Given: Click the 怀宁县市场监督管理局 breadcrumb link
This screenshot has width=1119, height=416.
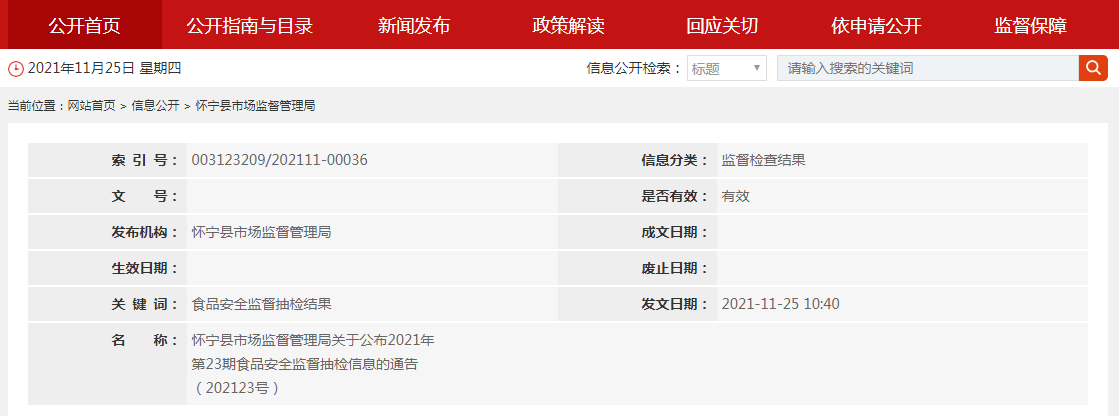Looking at the screenshot, I should [255, 106].
